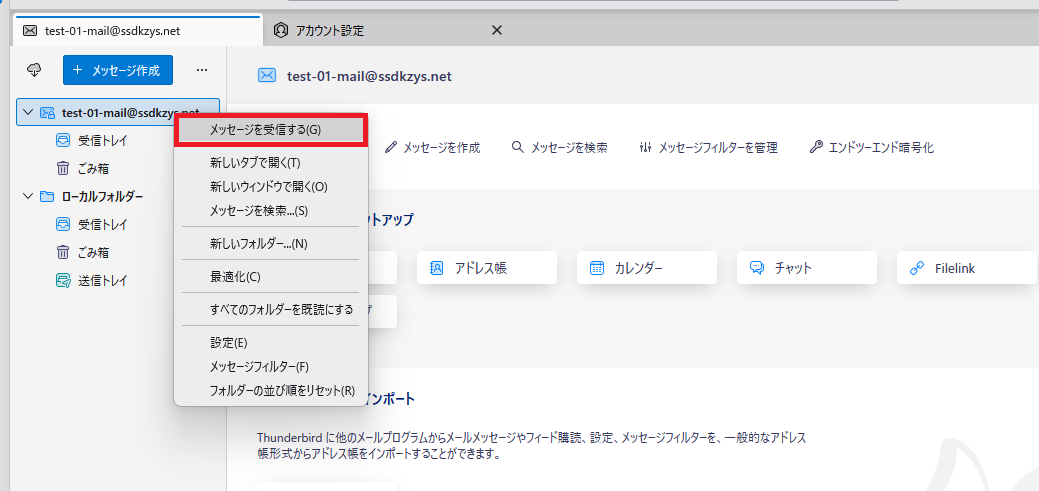Click the Local Folders outbox icon
This screenshot has height=491, width=1039.
click(62, 280)
